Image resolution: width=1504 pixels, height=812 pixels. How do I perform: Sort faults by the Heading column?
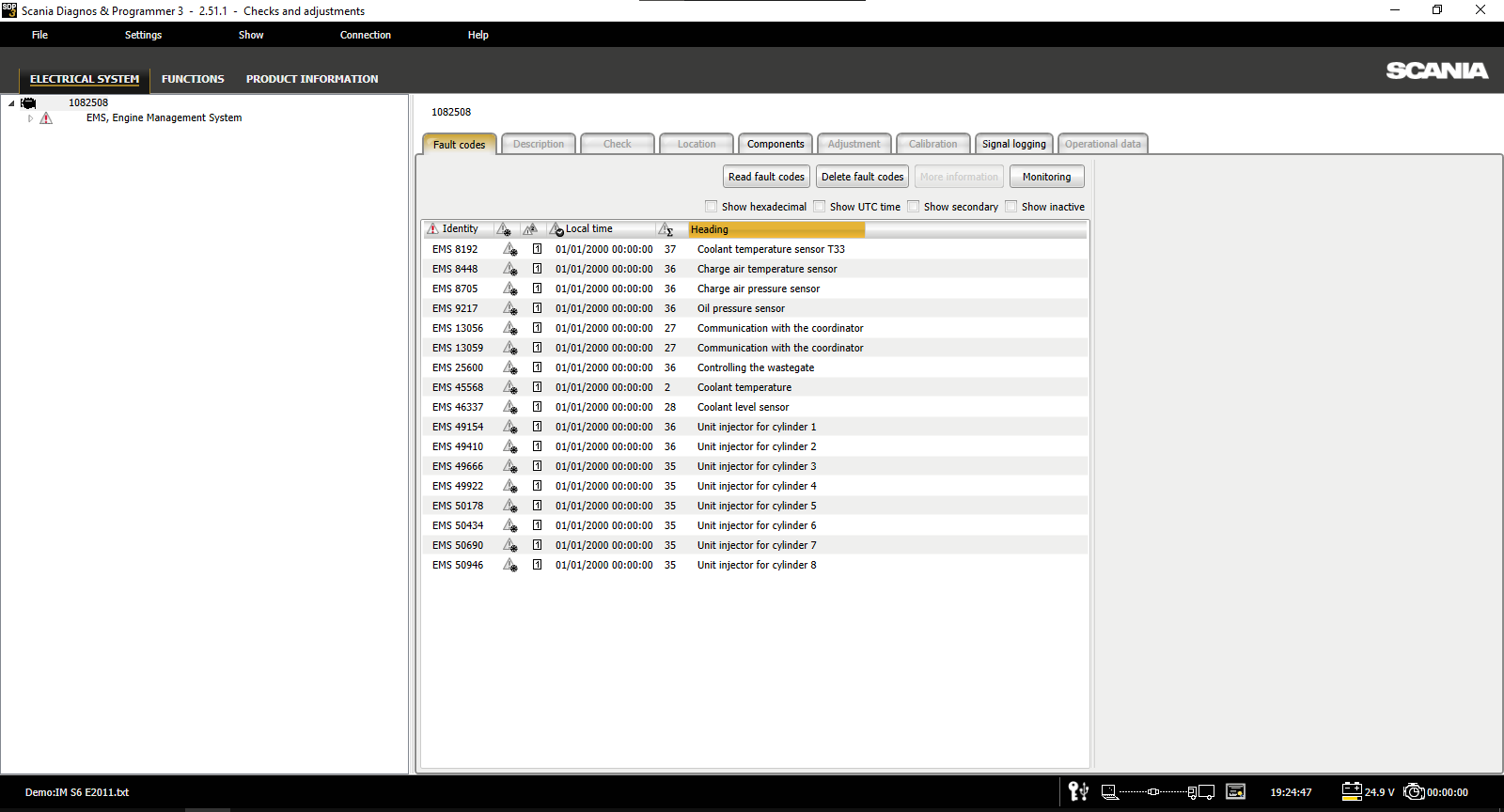point(775,229)
